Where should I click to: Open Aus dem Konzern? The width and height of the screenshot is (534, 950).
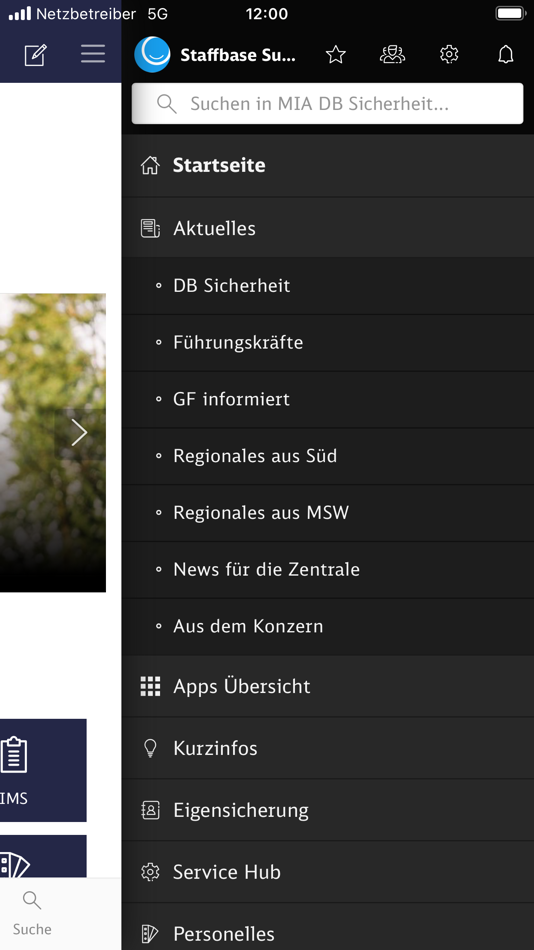327,626
